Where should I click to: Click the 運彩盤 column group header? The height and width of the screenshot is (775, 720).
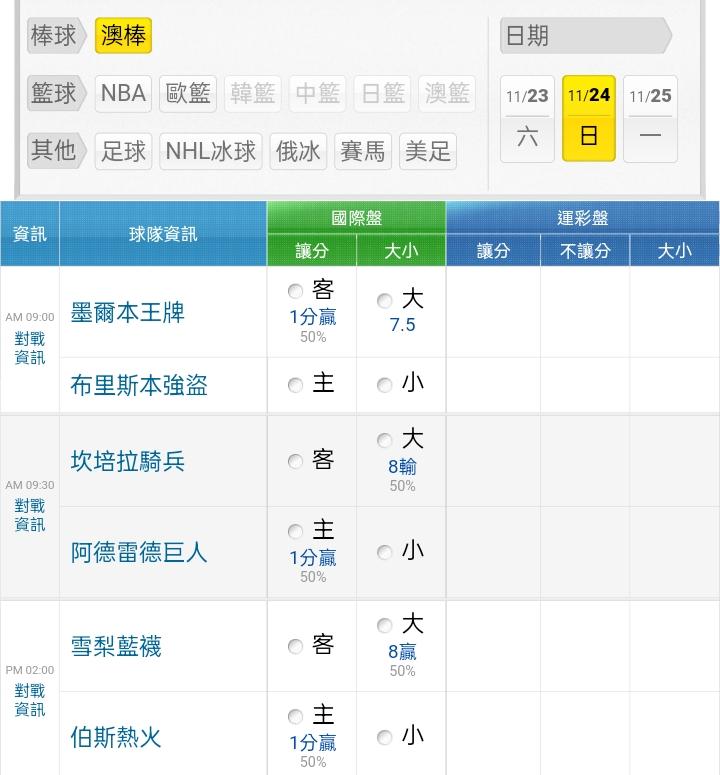pos(583,217)
